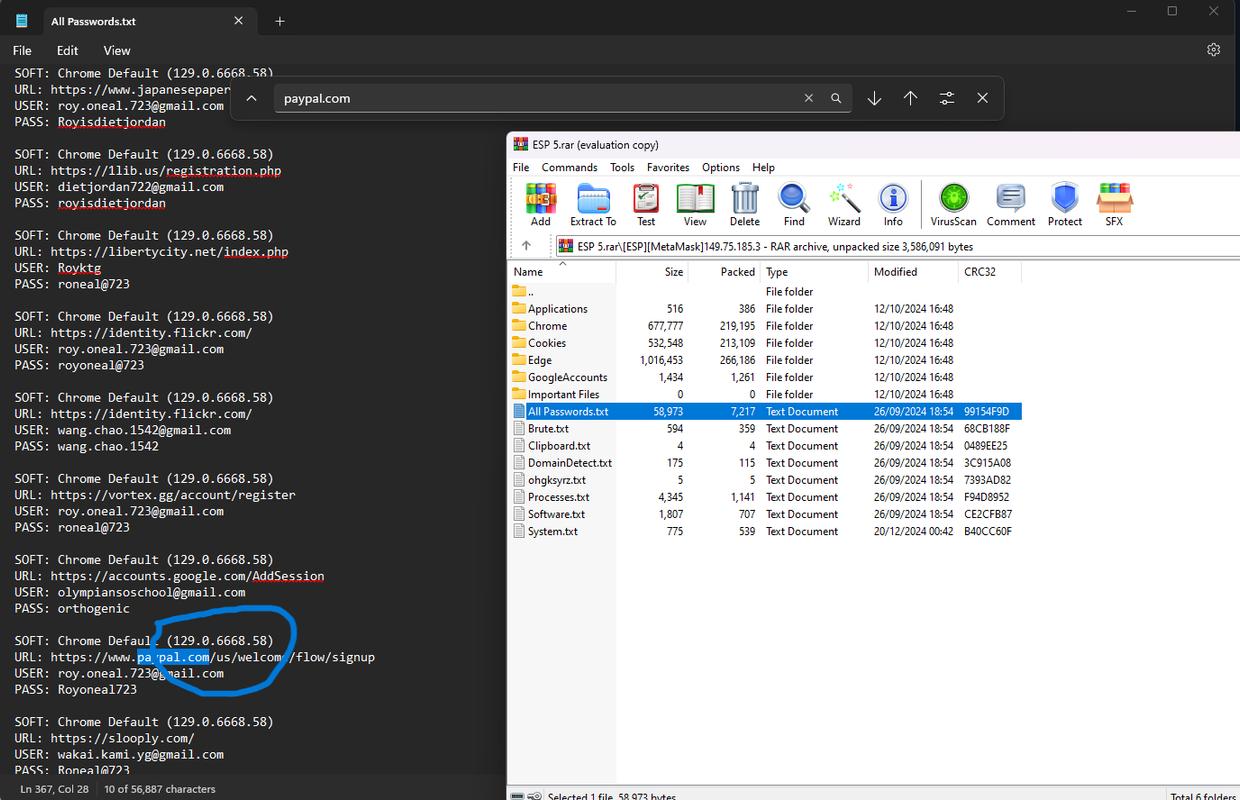
Task: Click the search magnifier in find bar
Action: point(836,98)
